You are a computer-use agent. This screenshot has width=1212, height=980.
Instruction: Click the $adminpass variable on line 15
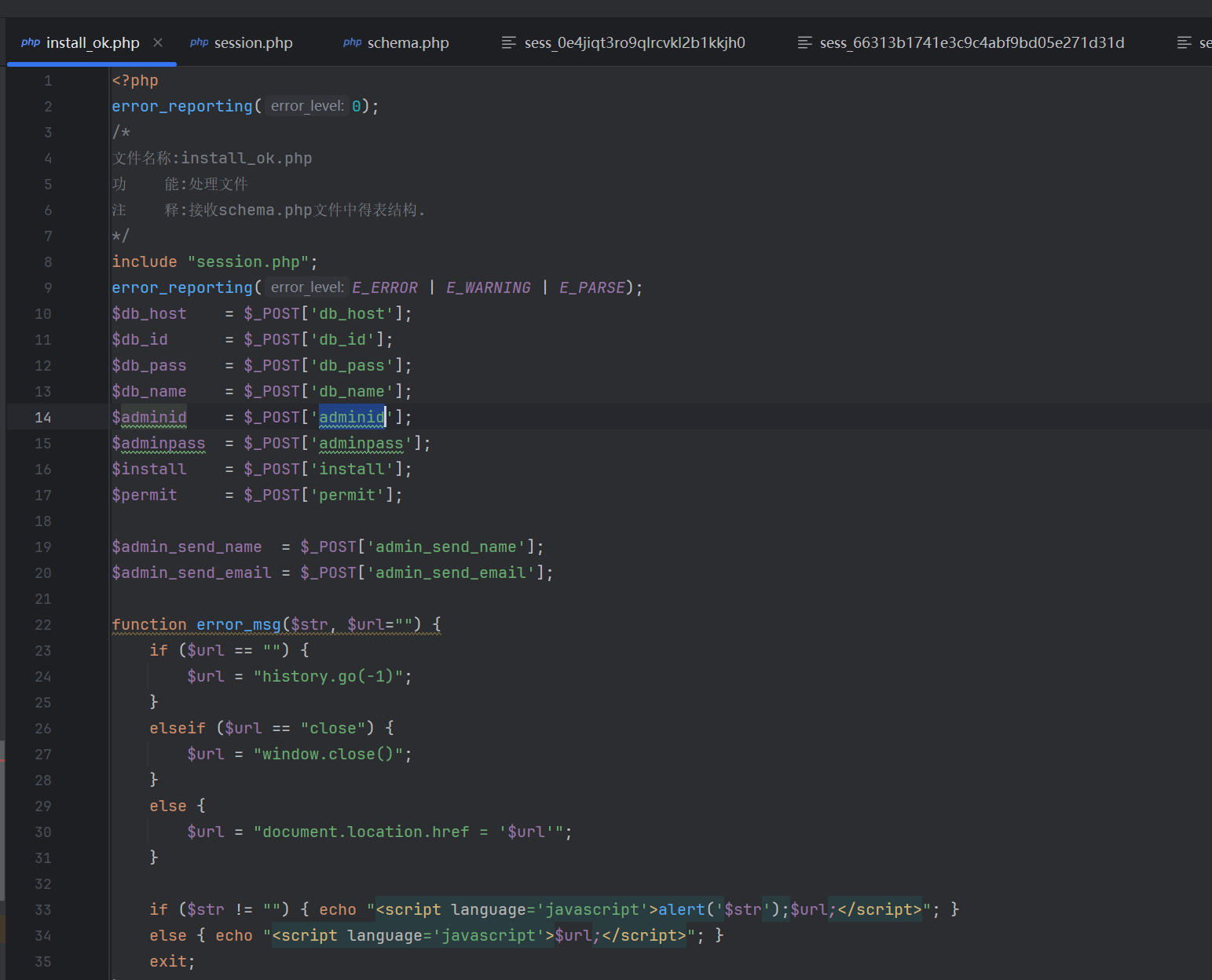pos(159,443)
